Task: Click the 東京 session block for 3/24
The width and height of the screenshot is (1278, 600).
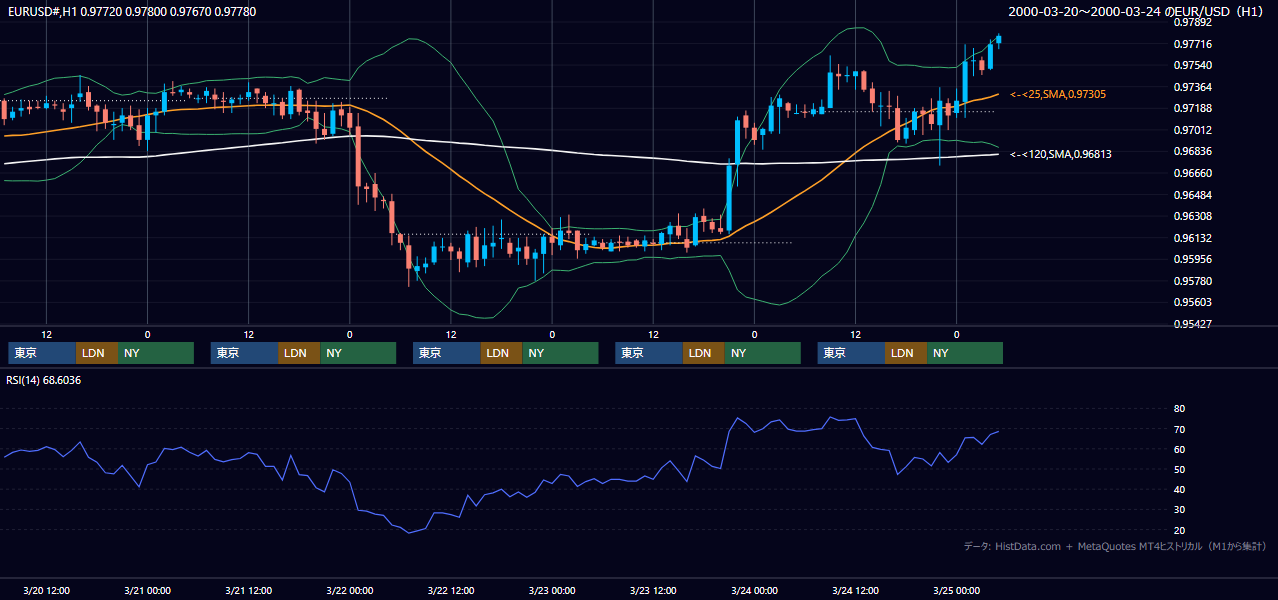Action: tap(852, 353)
